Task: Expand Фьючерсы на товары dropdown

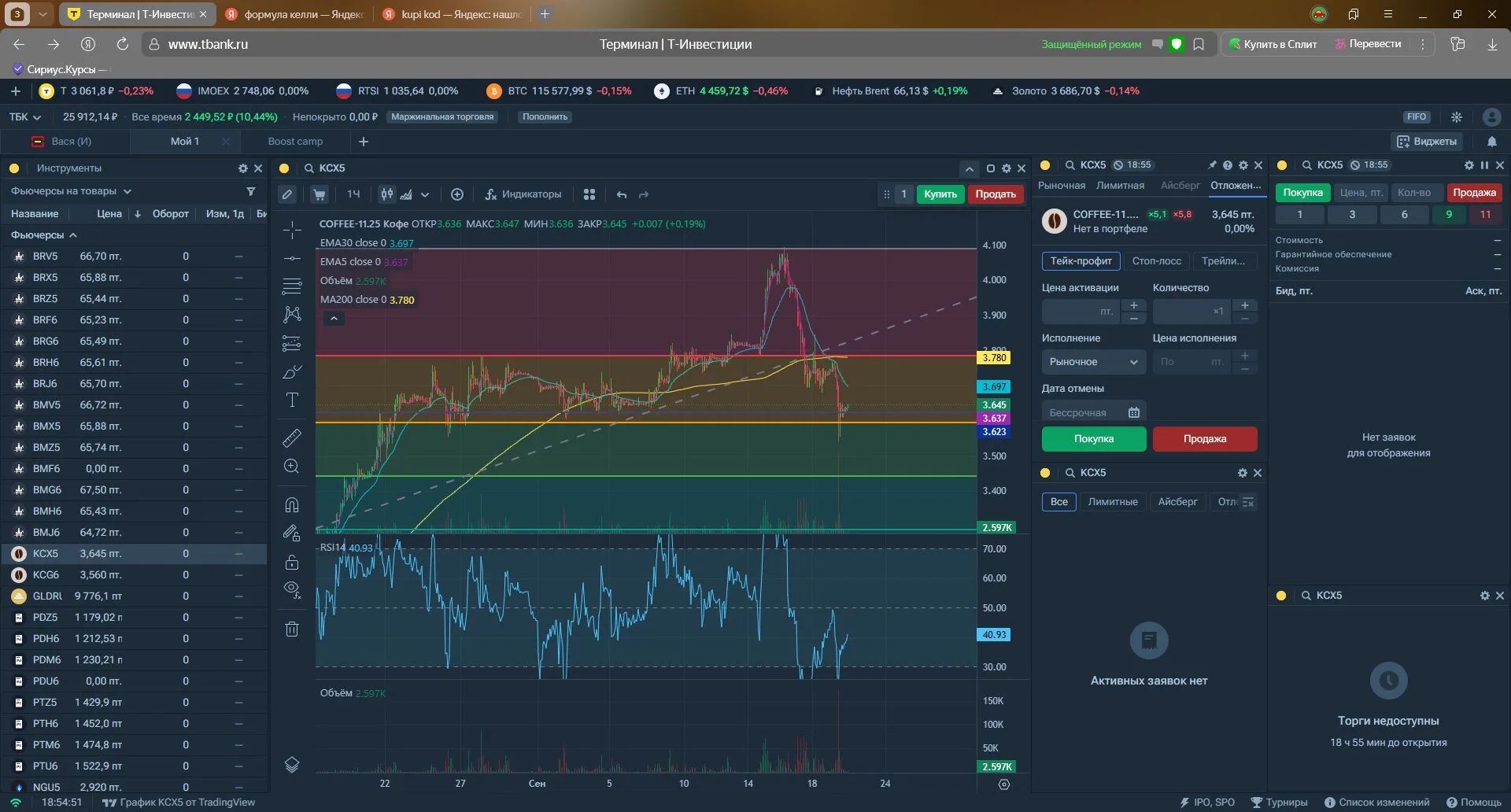Action: tap(71, 191)
